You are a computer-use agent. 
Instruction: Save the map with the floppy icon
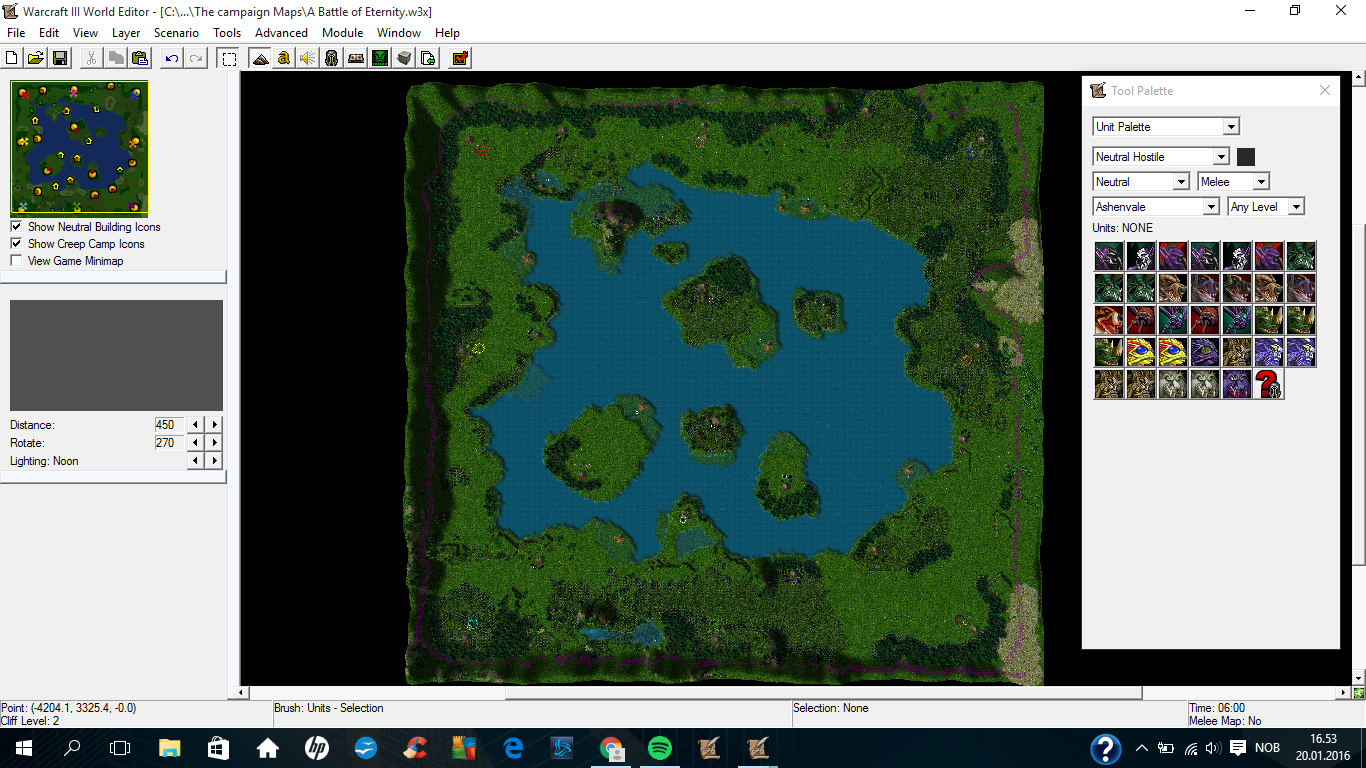(x=59, y=58)
